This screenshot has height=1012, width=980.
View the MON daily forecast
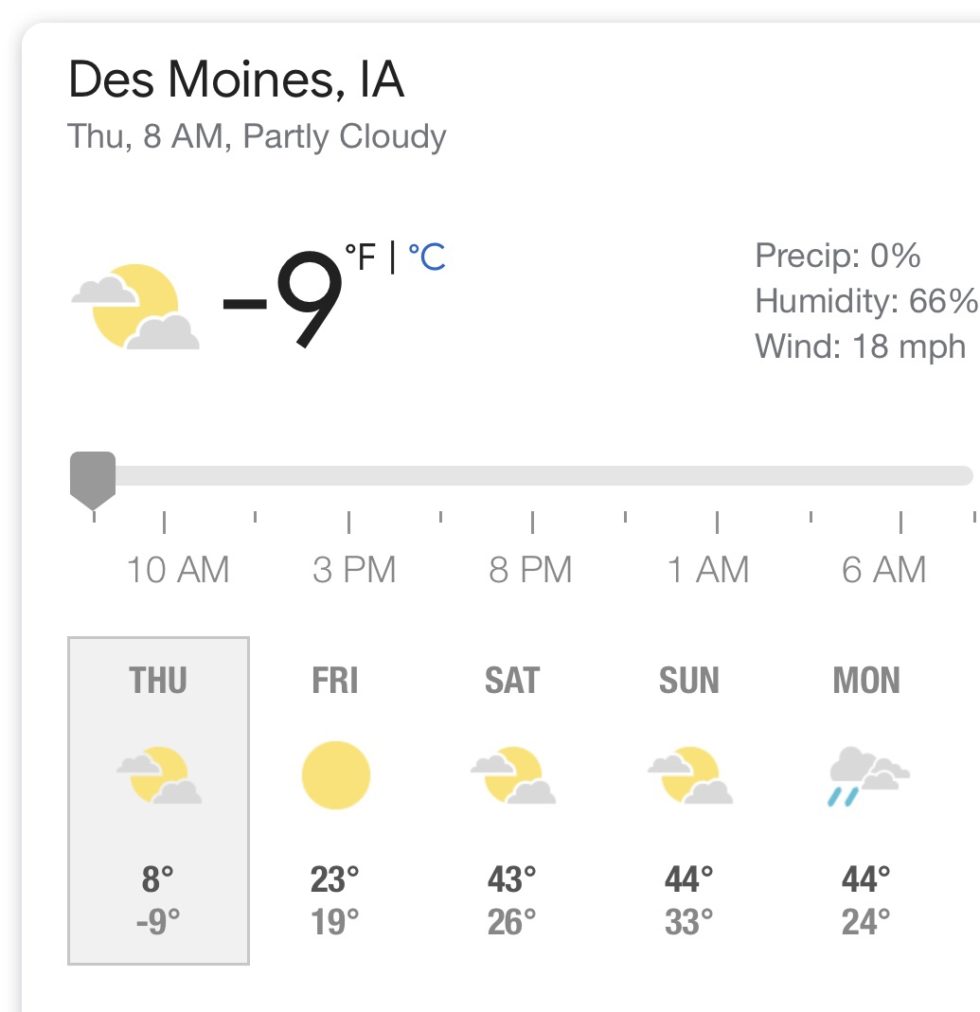[866, 681]
